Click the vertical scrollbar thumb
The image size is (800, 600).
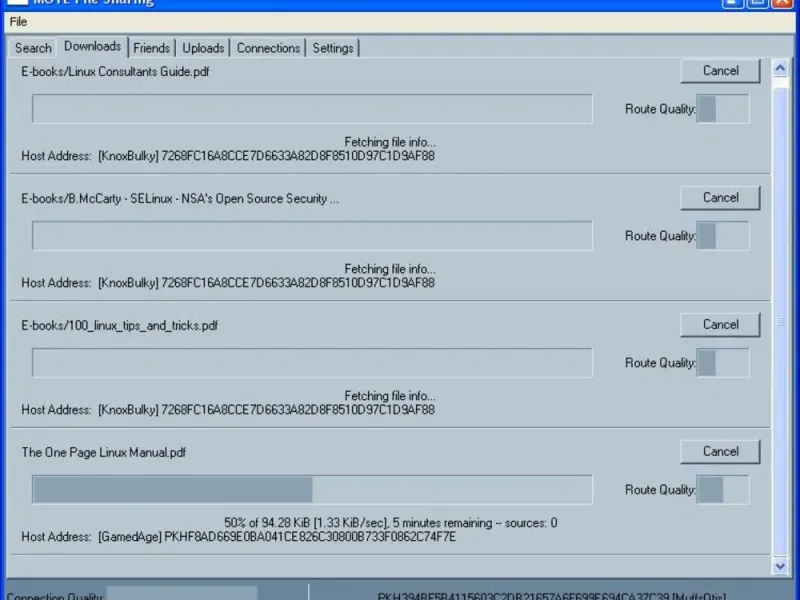(780, 321)
